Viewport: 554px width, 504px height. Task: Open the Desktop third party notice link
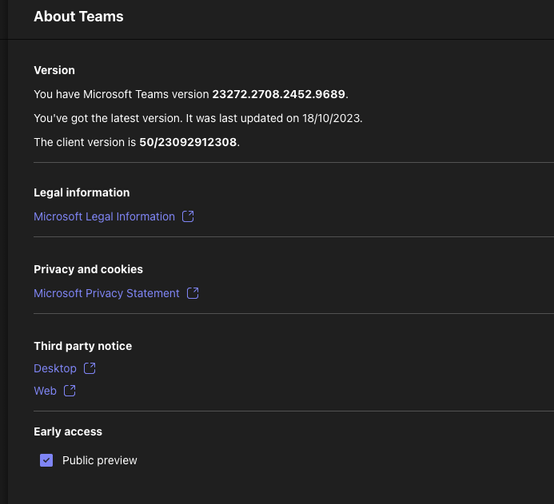point(55,368)
